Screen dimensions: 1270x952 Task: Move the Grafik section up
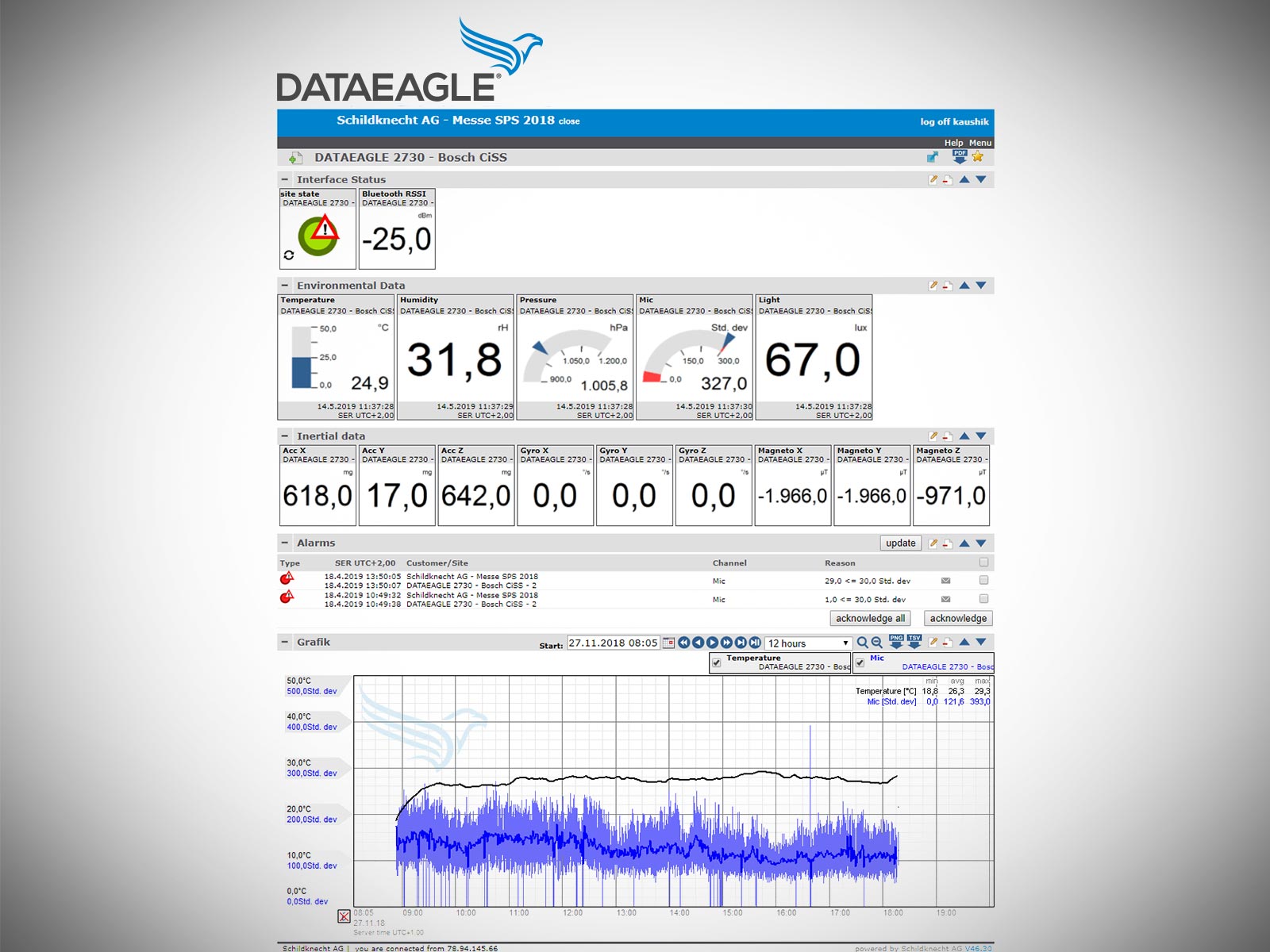tap(964, 642)
